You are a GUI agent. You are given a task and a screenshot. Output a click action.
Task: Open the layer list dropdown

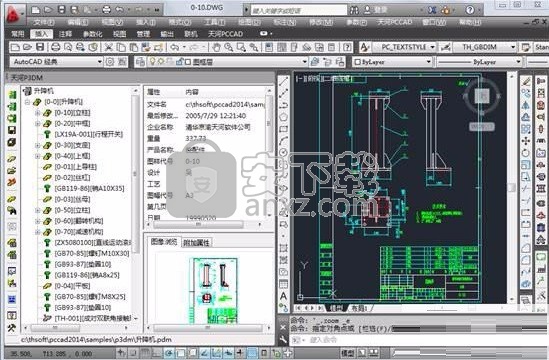click(305, 62)
